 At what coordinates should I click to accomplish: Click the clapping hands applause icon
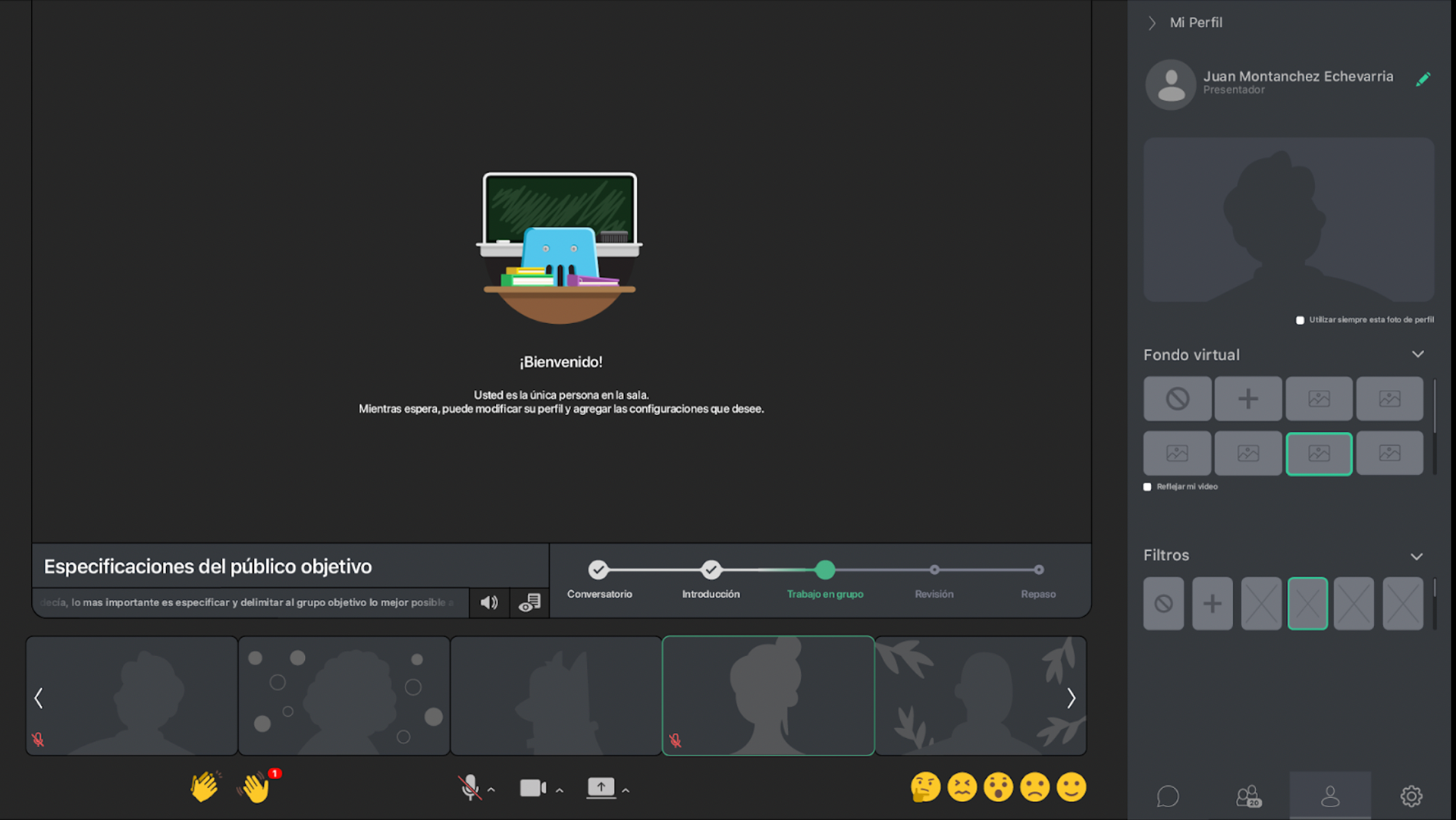(x=204, y=787)
